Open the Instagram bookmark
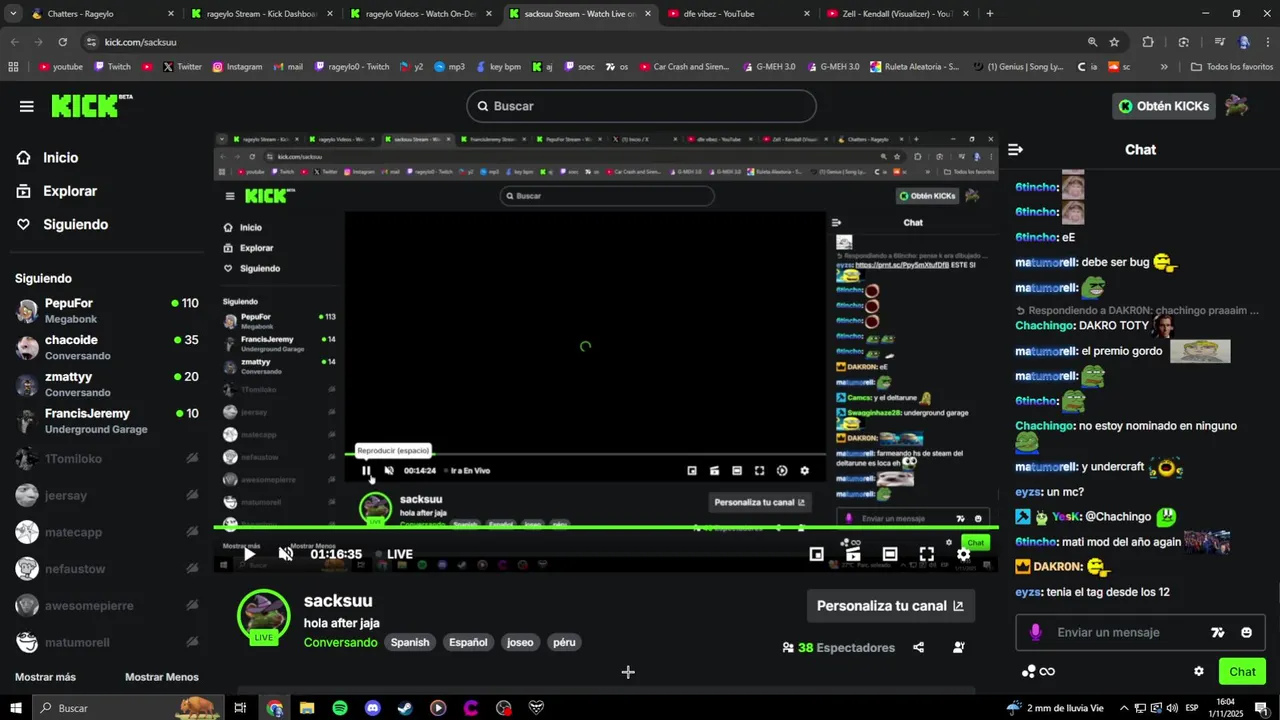 click(237, 67)
